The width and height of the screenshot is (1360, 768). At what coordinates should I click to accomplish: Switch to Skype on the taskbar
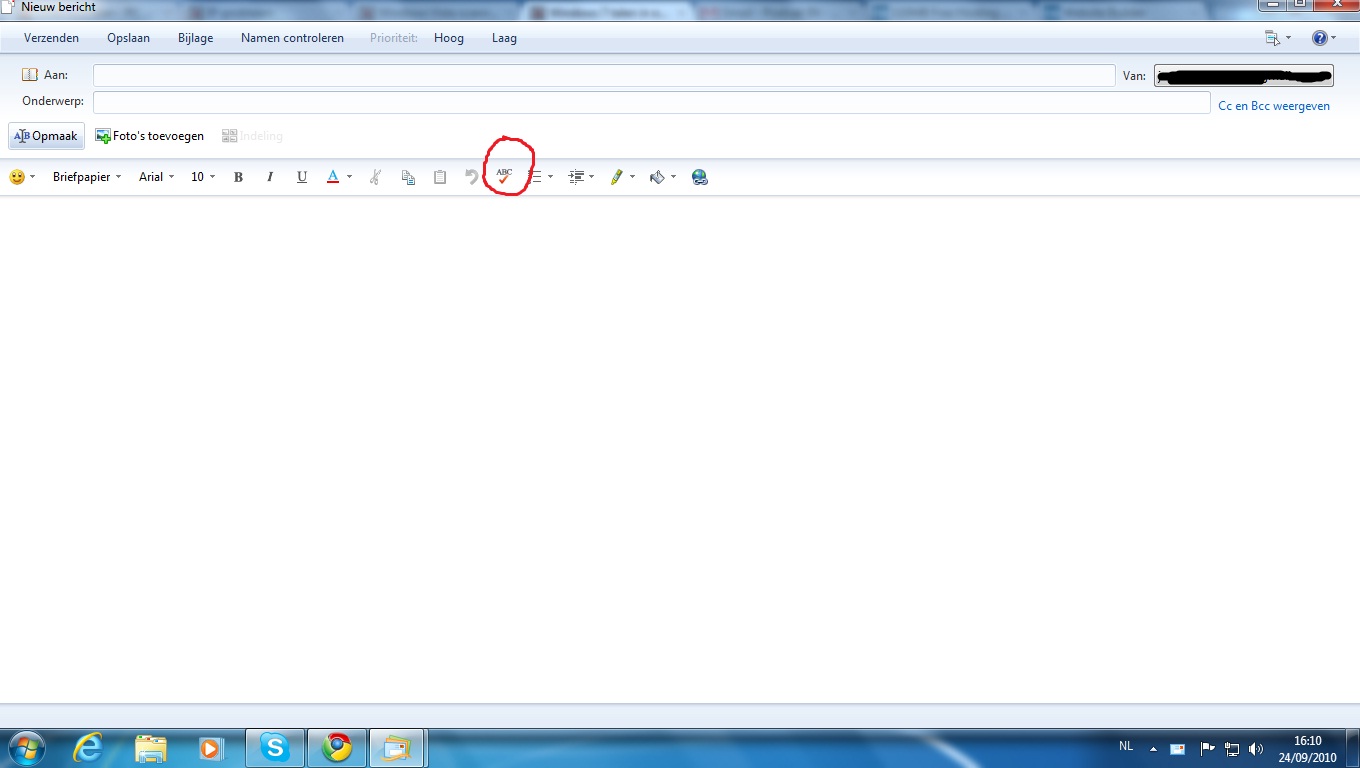(274, 748)
